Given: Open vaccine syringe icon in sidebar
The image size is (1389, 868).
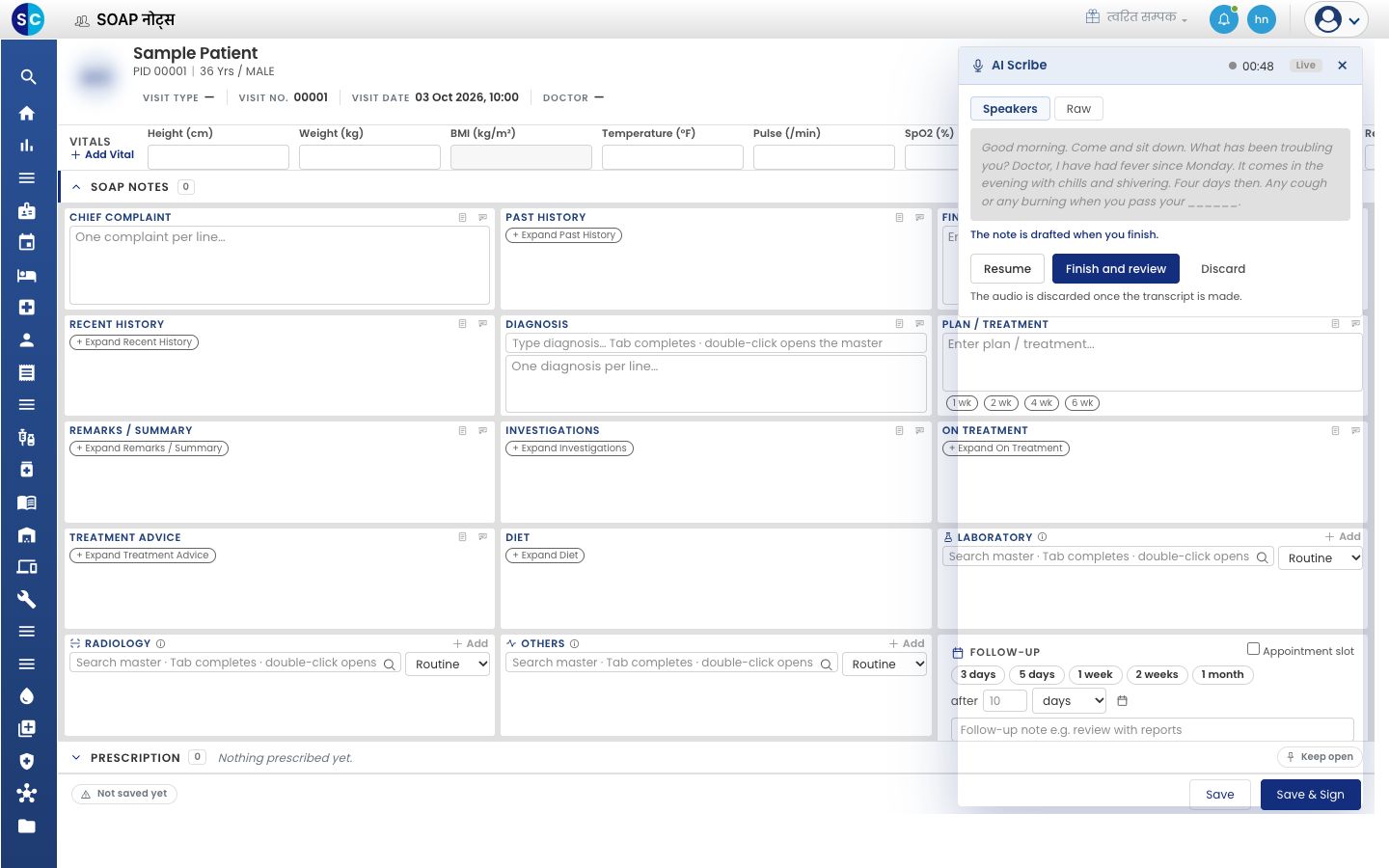Looking at the screenshot, I should coord(27,438).
